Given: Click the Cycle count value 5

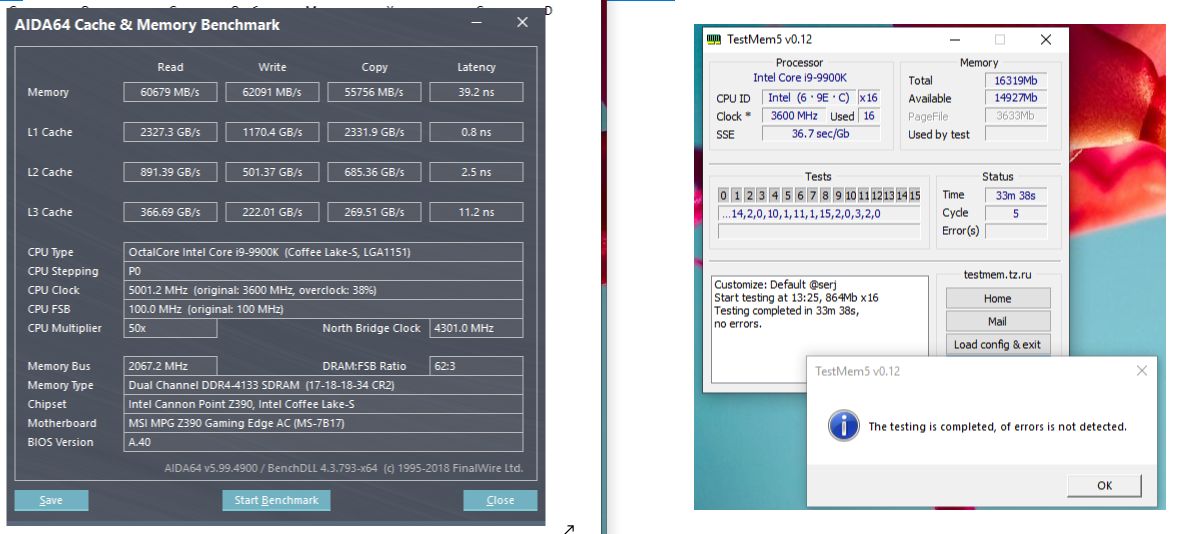Looking at the screenshot, I should [x=1016, y=213].
